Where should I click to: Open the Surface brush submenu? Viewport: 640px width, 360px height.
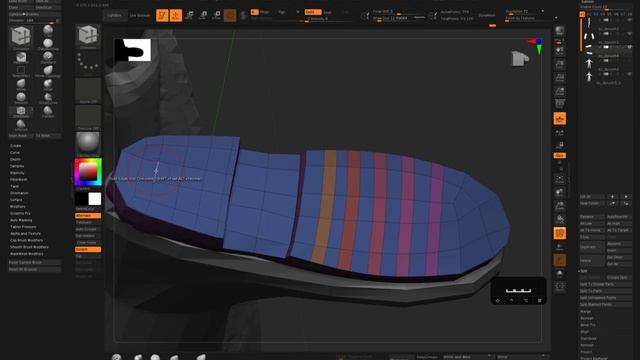pyautogui.click(x=16, y=200)
